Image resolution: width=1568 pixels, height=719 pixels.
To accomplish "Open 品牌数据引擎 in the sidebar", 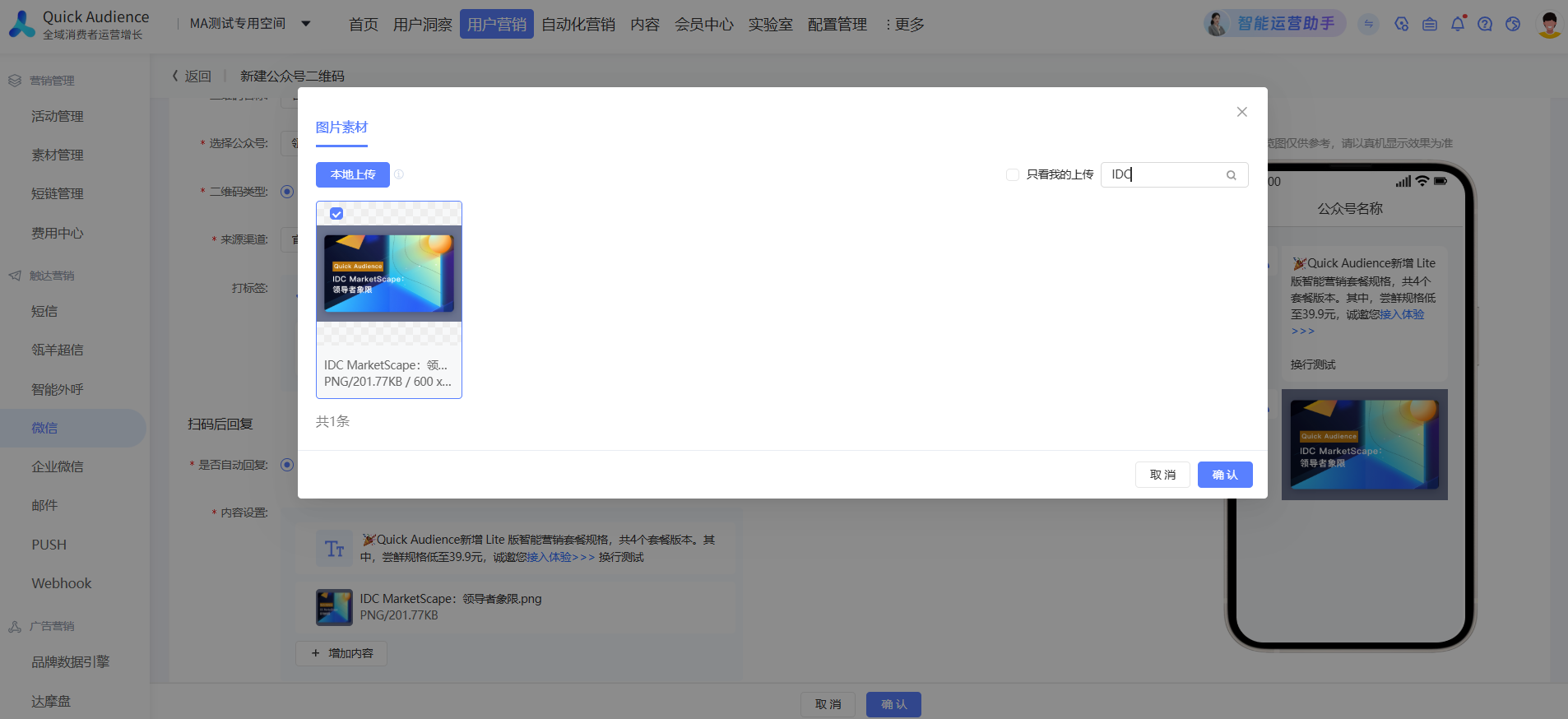I will [x=71, y=661].
